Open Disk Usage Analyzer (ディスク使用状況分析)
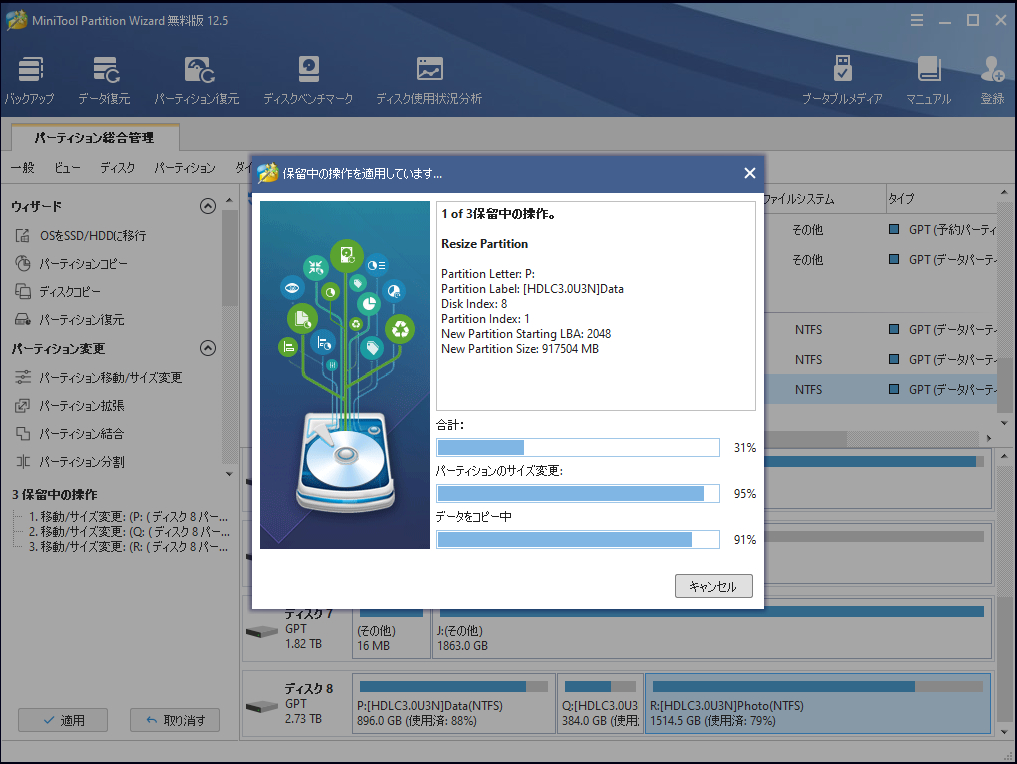 [429, 80]
